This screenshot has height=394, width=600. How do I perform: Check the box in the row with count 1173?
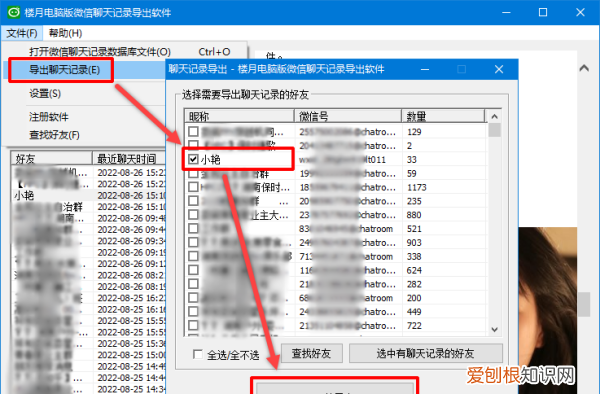tap(193, 187)
